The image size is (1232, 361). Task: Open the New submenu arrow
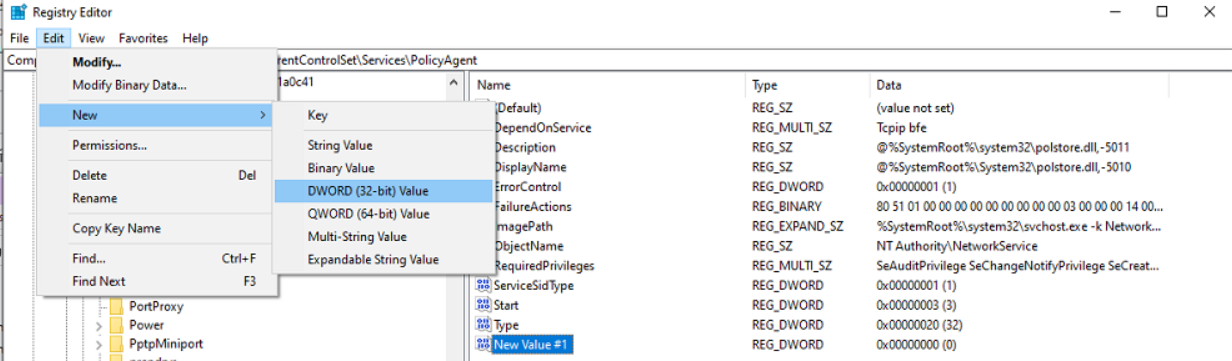(x=262, y=116)
